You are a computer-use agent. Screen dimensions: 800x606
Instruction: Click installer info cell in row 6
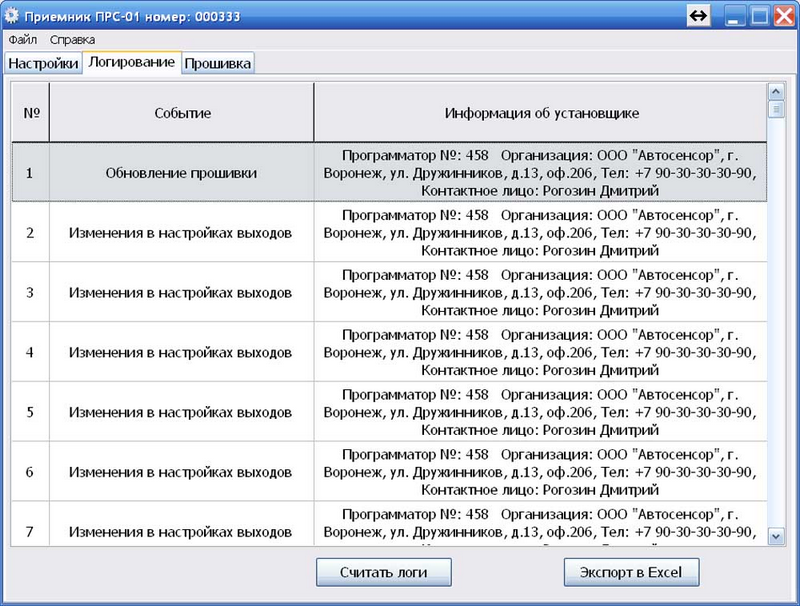pyautogui.click(x=541, y=471)
